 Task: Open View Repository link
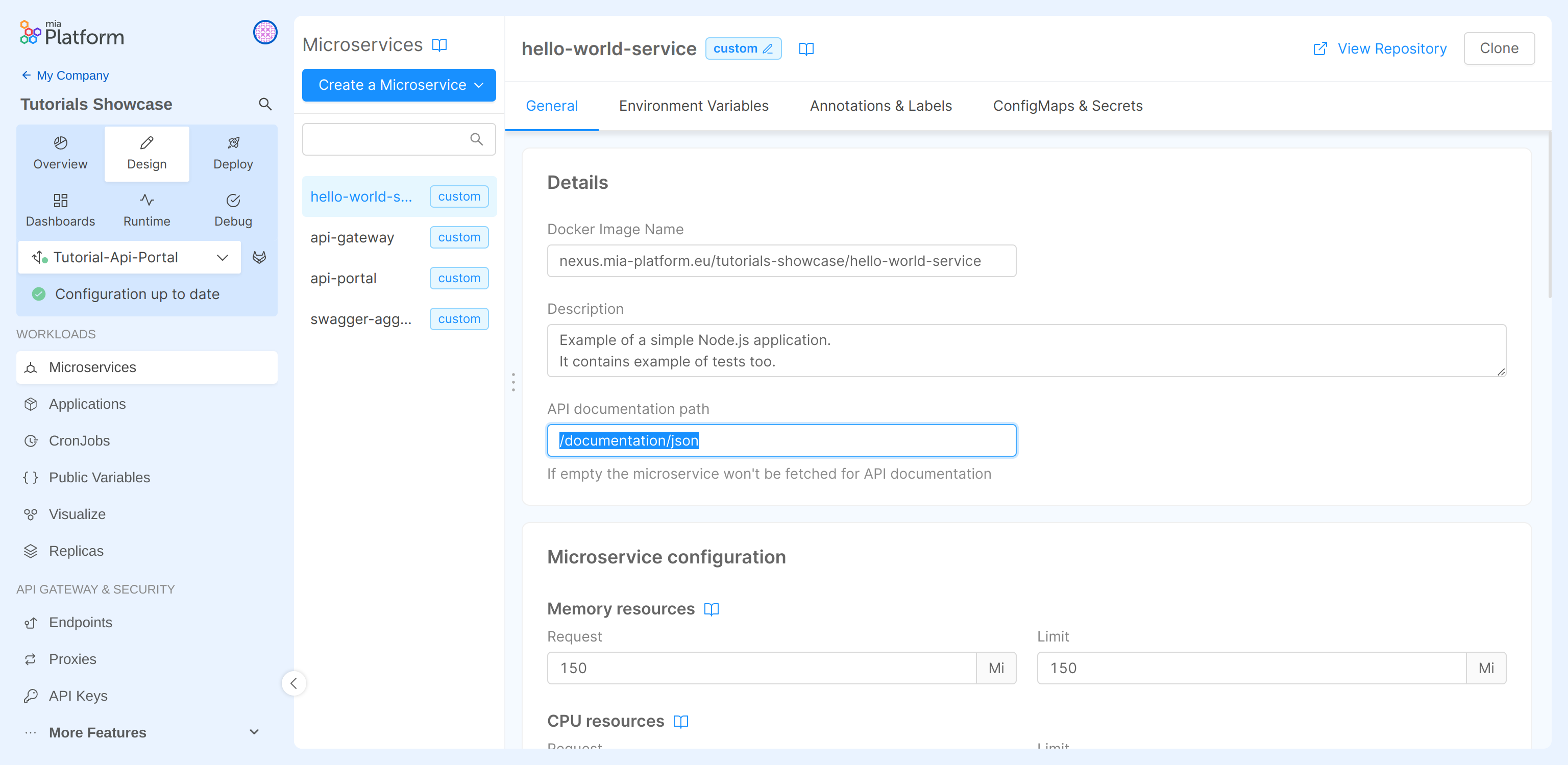[x=1391, y=48]
